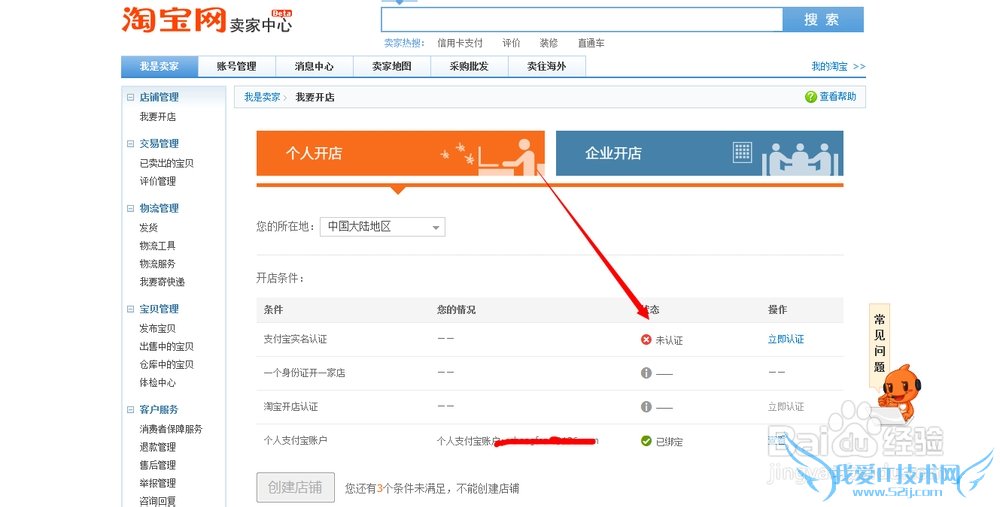Click the red unverified status icon
The image size is (1000, 507).
(x=646, y=340)
